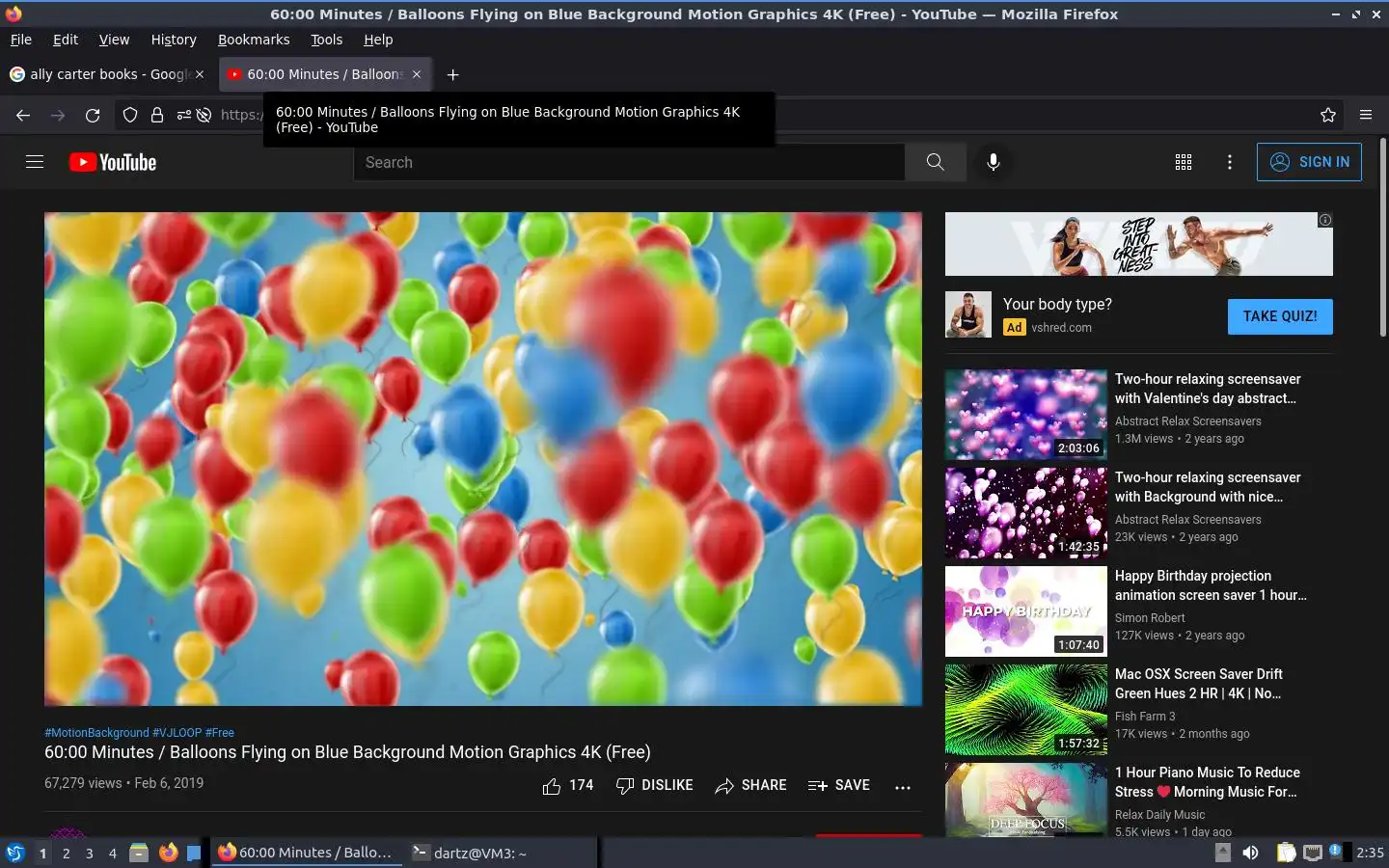The height and width of the screenshot is (868, 1389).
Task: Click in the YouTube Search field
Action: click(629, 162)
